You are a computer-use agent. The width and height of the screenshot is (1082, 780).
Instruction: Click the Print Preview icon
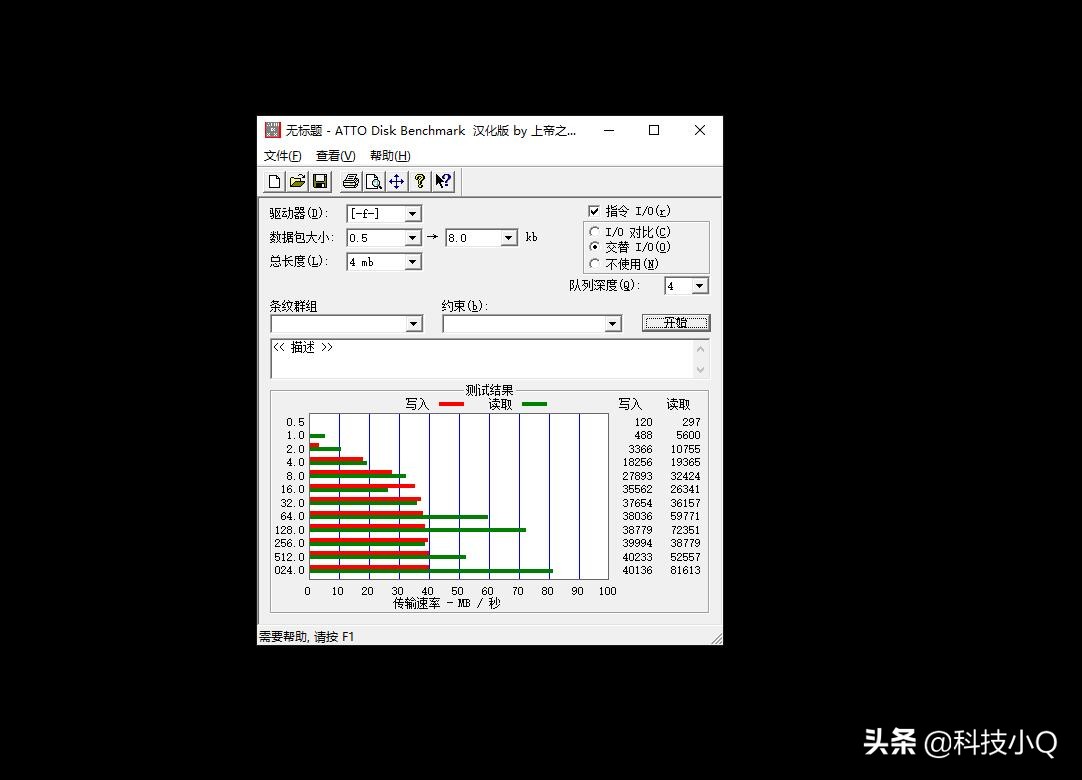pyautogui.click(x=373, y=182)
